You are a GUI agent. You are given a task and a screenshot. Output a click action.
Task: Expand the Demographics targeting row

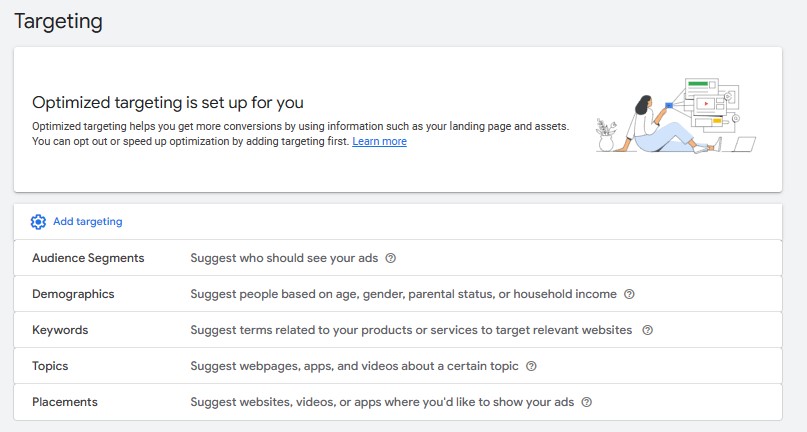click(73, 294)
